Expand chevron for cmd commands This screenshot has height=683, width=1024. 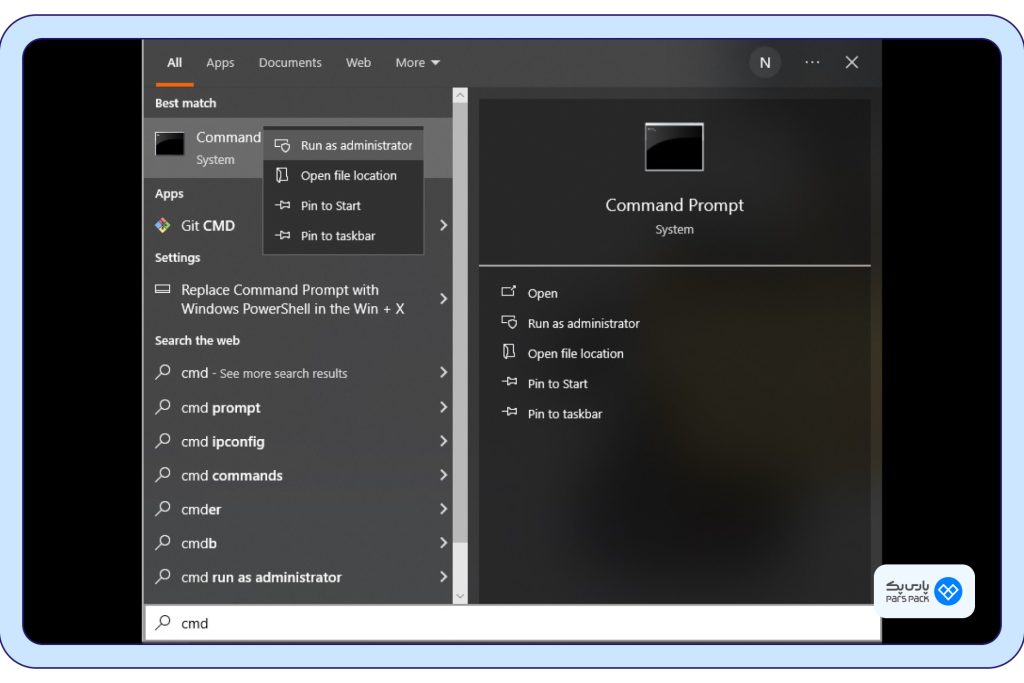[x=443, y=475]
